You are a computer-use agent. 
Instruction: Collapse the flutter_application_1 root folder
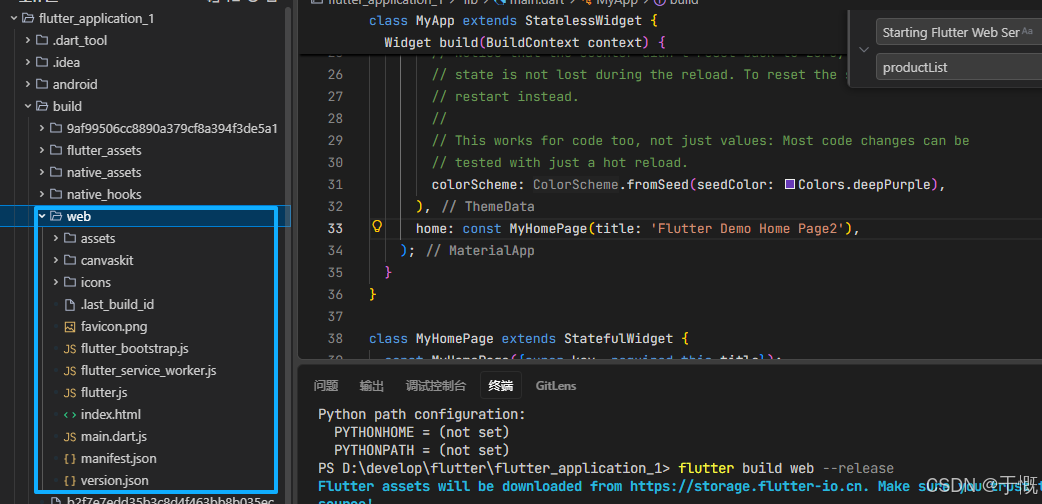[x=13, y=19]
